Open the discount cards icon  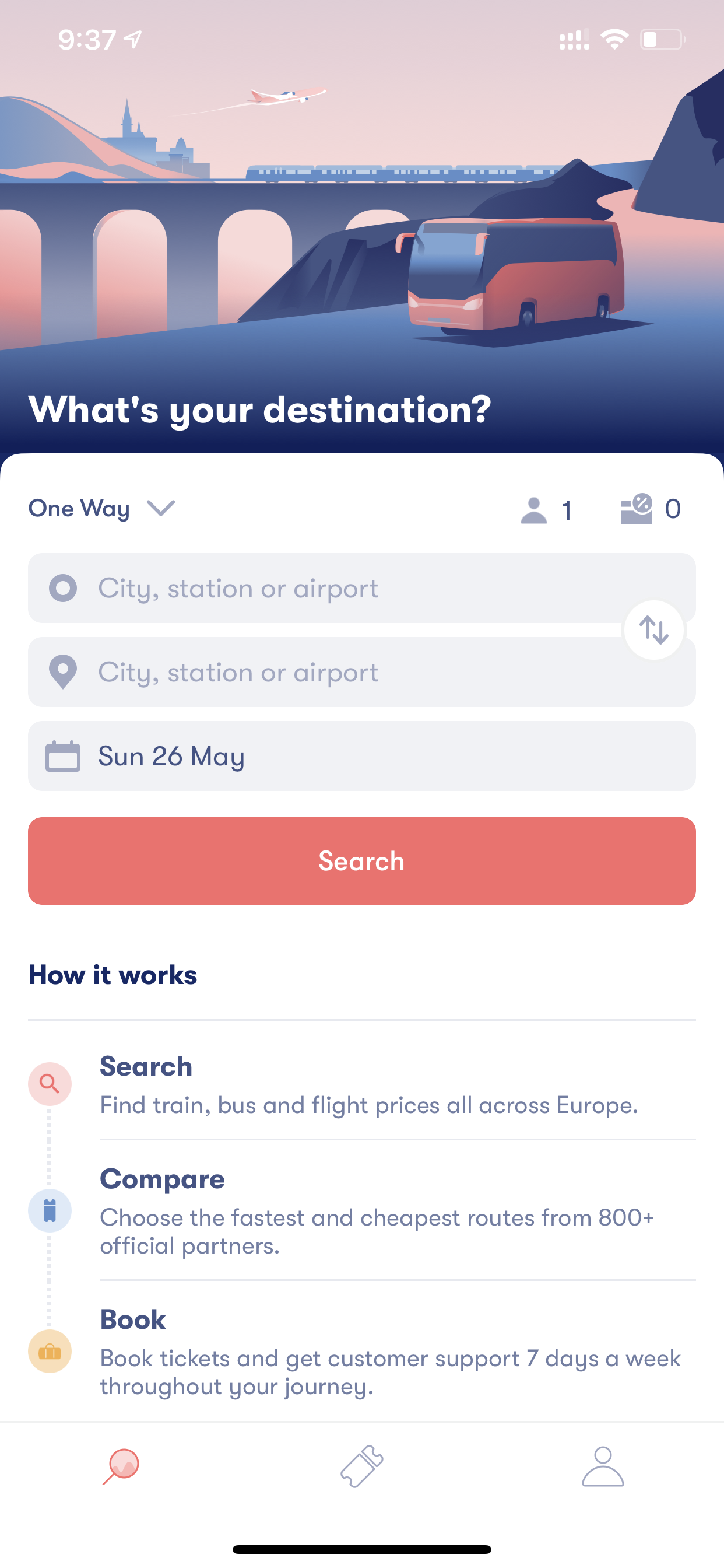point(637,509)
